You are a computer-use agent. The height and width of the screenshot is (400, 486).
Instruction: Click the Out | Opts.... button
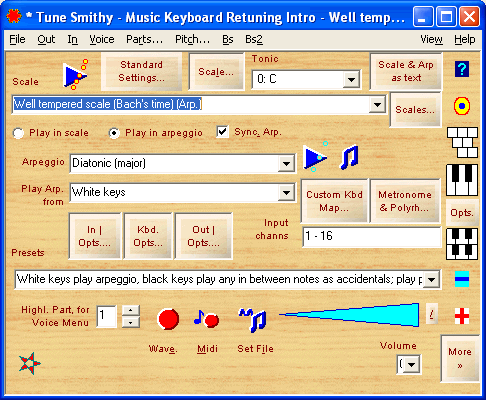tap(203, 236)
